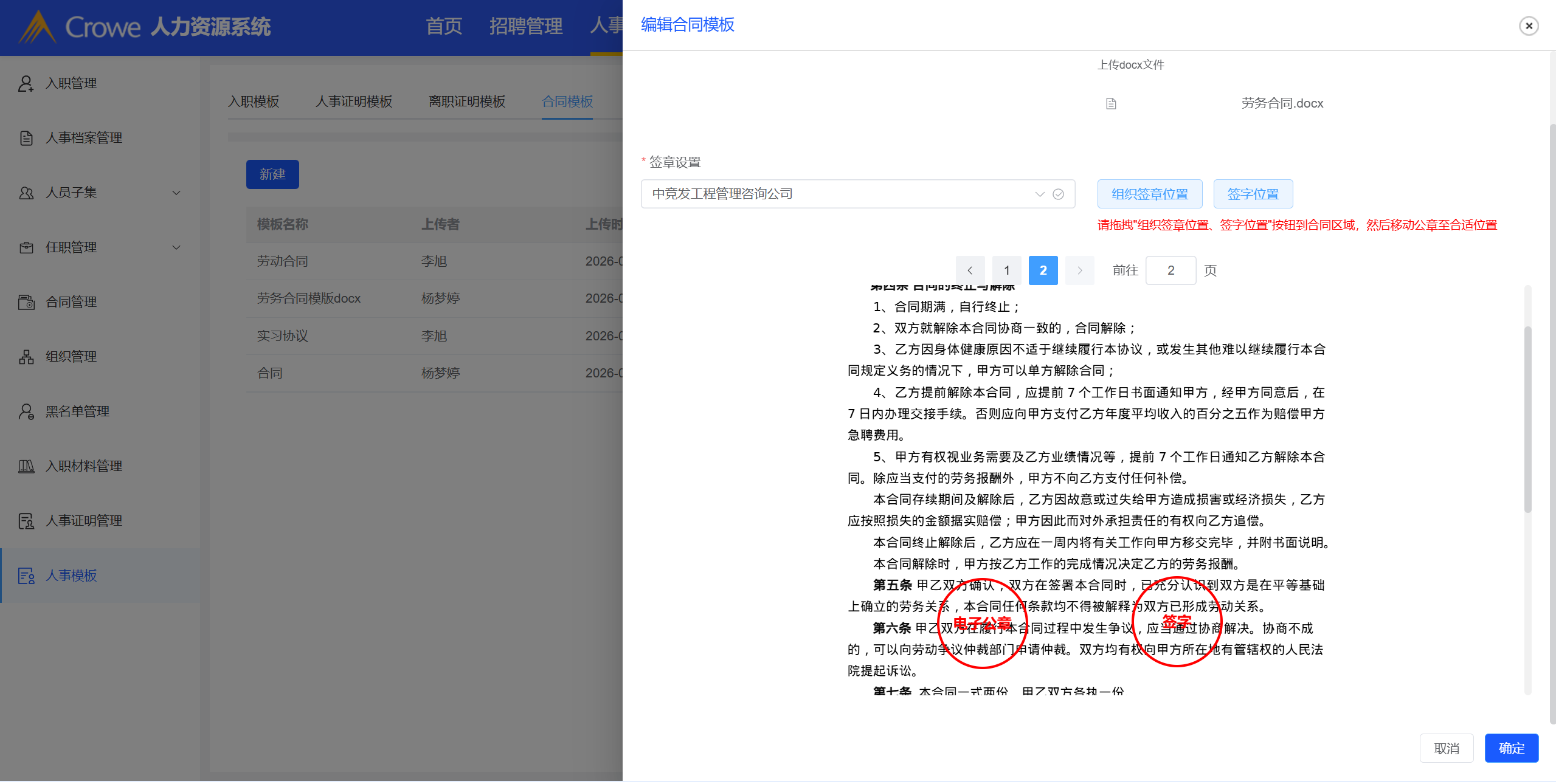
Task: Click the 组织签章位置 button
Action: (1149, 194)
